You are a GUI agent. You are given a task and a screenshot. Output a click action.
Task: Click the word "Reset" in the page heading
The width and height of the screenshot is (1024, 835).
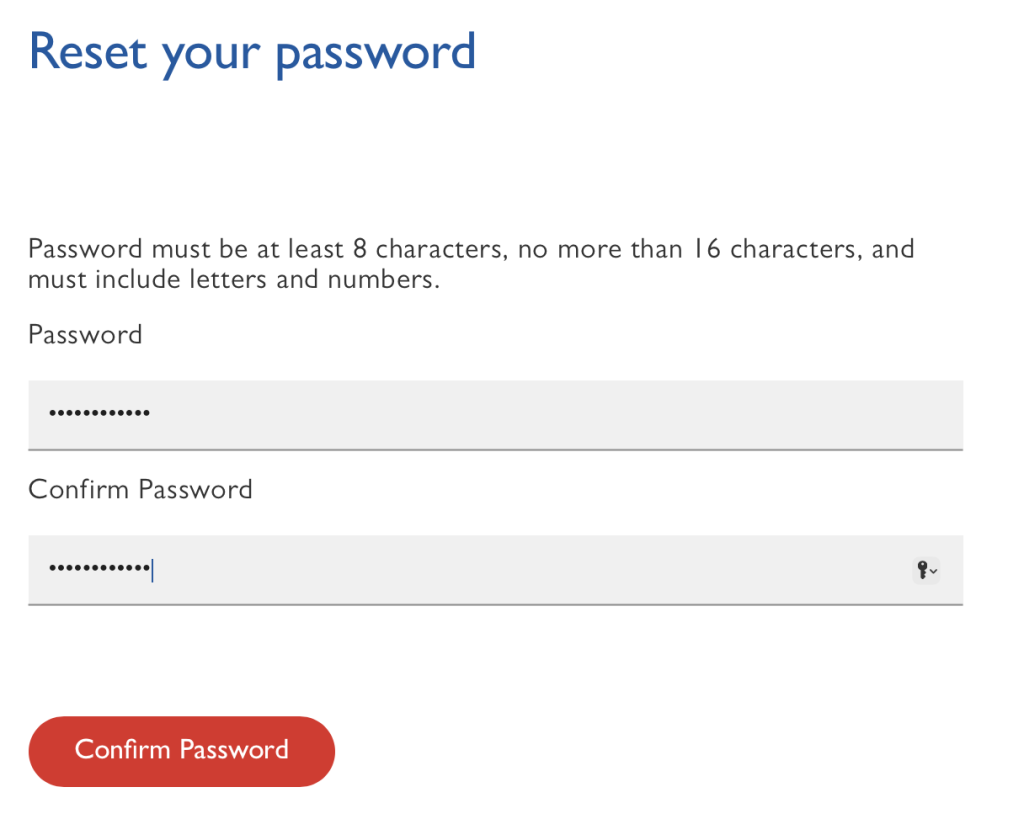tap(88, 51)
